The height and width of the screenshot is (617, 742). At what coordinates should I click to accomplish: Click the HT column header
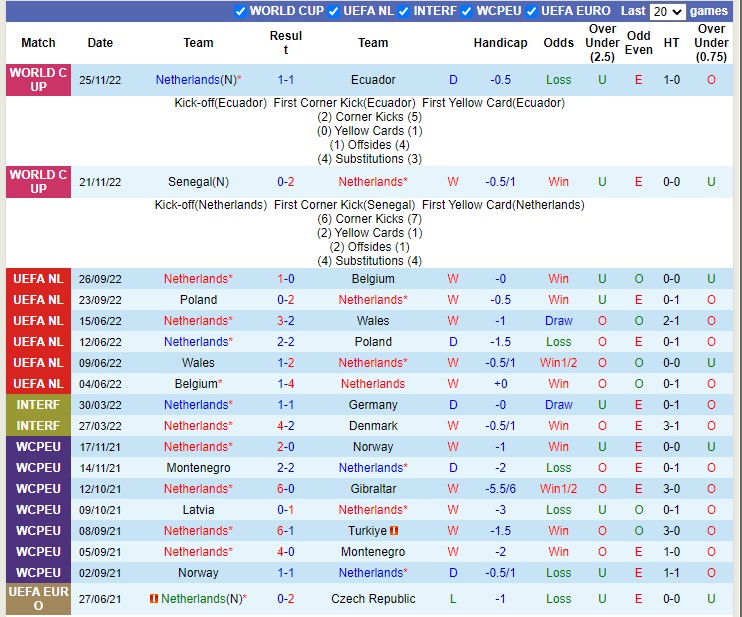[x=671, y=43]
